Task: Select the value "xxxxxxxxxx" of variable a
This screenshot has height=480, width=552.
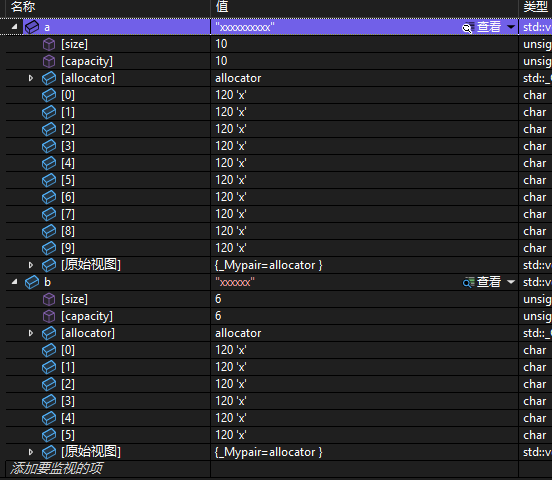Action: click(245, 27)
